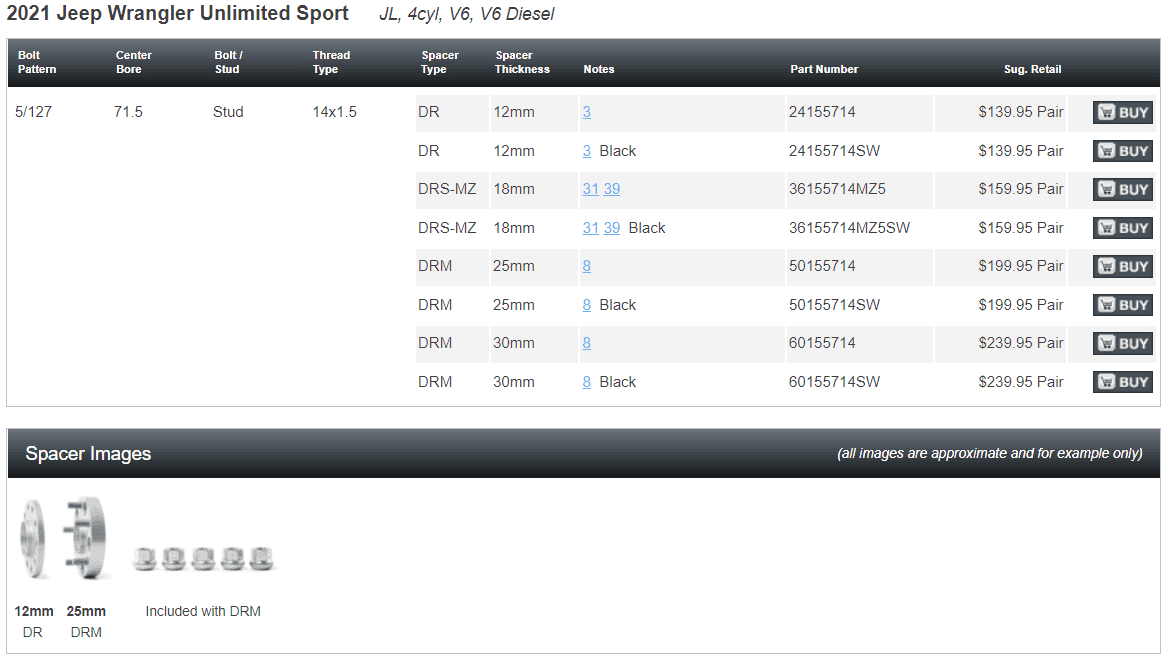Screen dimensions: 1165x660
Task: Click the $139.95 Pair price for 24155714
Action: click(x=1020, y=112)
